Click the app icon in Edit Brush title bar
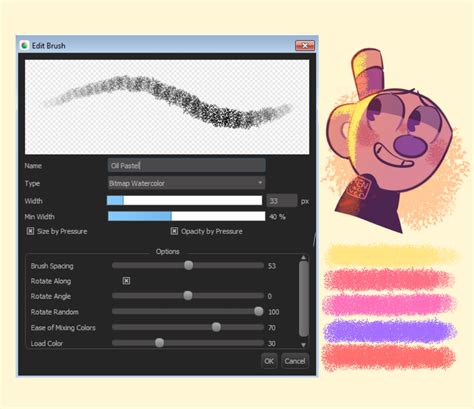 24,45
